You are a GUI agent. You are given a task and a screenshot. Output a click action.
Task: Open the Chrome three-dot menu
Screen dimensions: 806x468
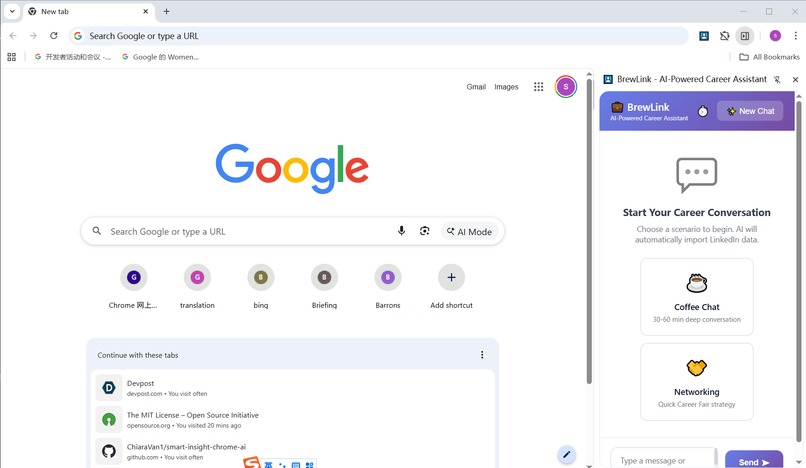coord(795,35)
